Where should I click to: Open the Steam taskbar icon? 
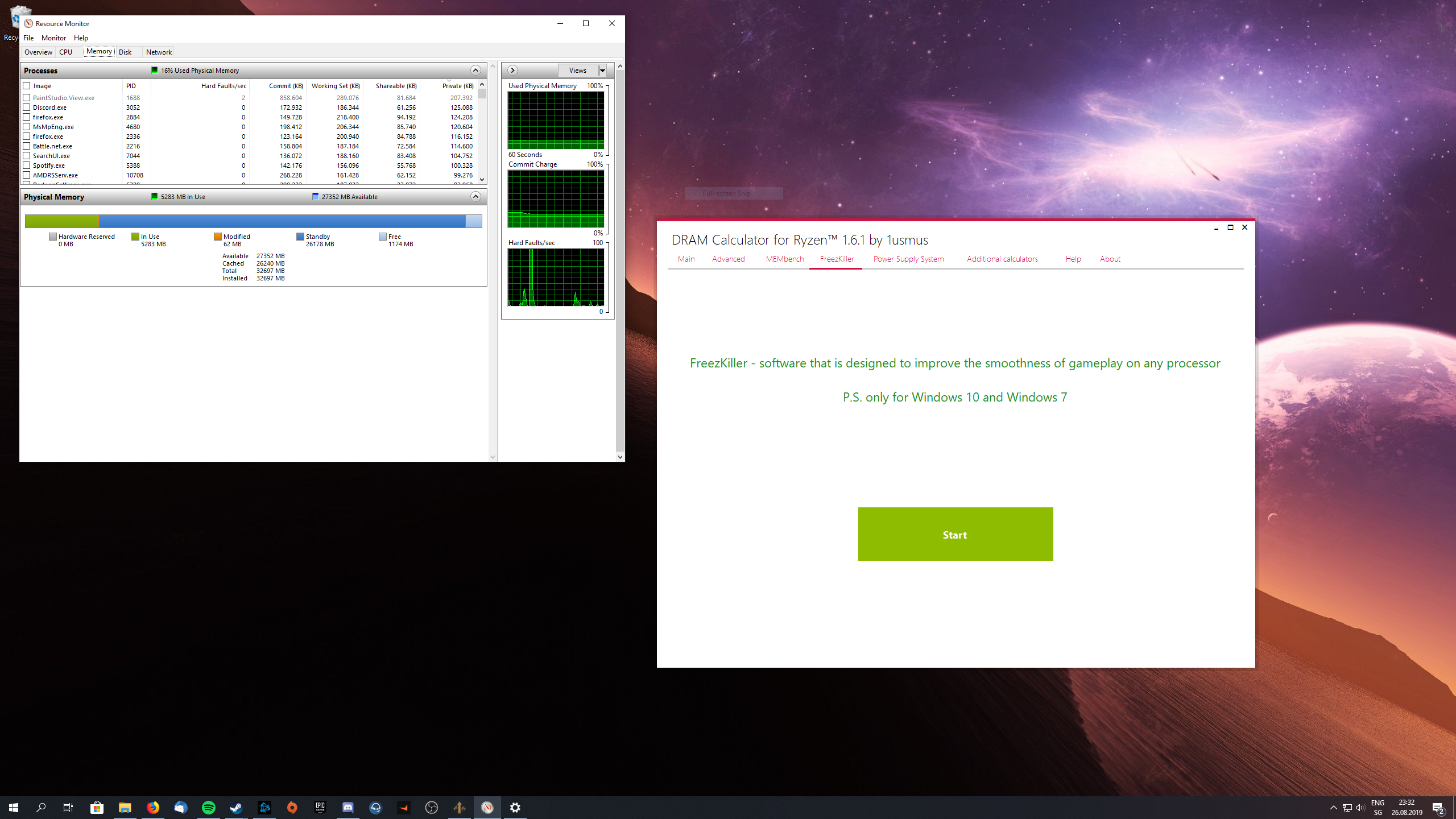click(x=236, y=808)
